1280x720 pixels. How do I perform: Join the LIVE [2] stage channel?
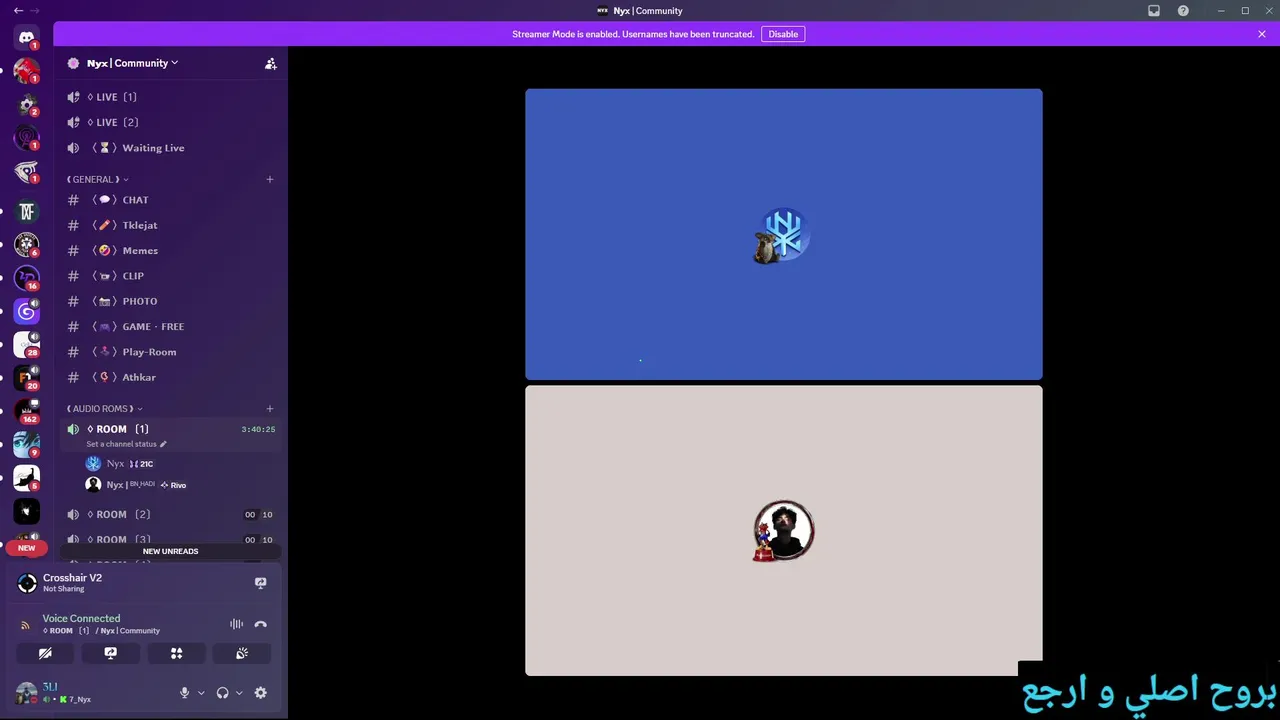tap(170, 122)
